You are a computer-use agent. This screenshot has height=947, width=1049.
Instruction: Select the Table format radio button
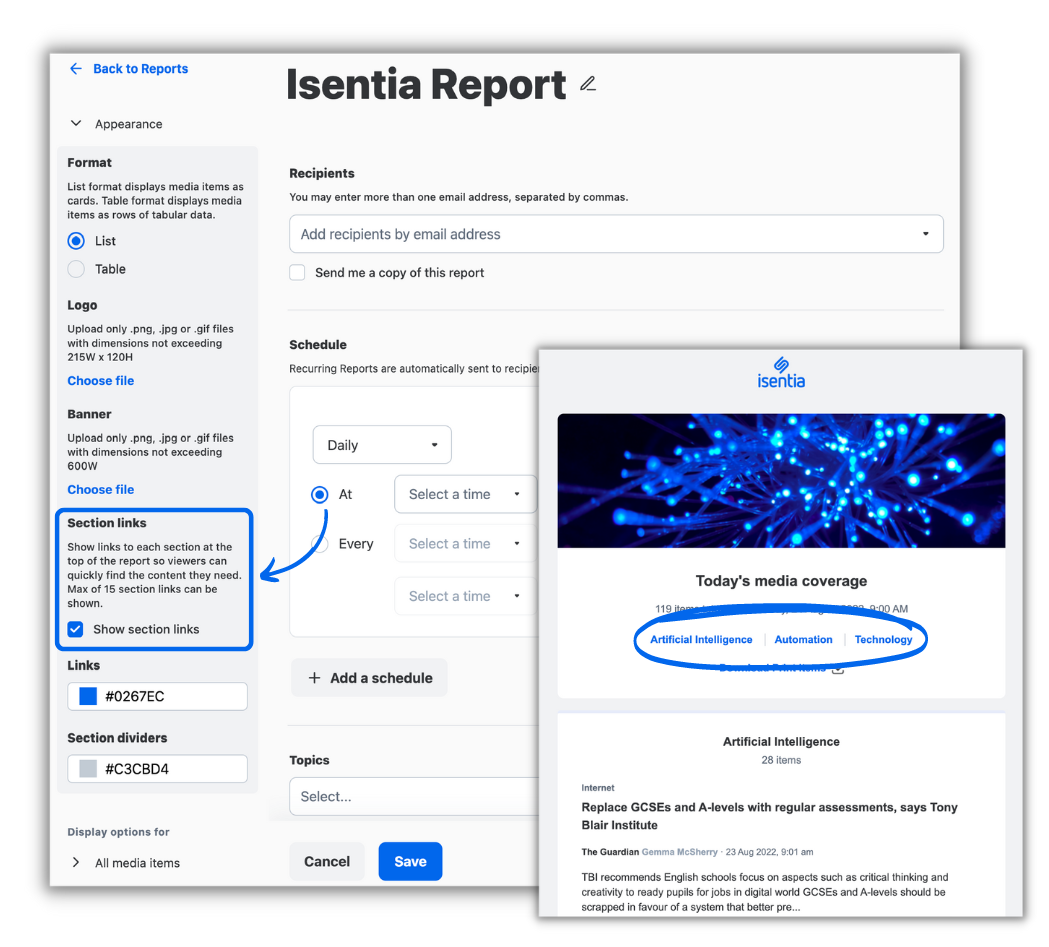(x=76, y=269)
